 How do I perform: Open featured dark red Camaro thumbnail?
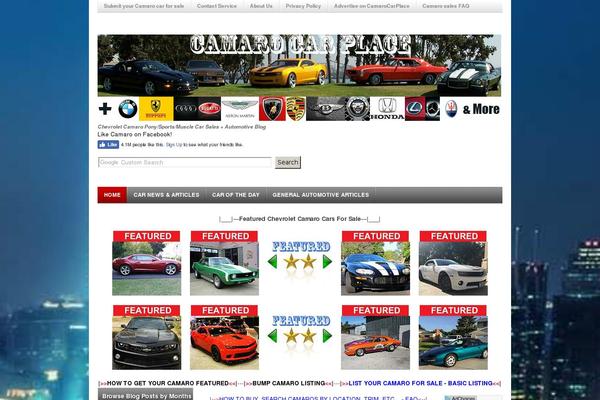click(x=147, y=263)
